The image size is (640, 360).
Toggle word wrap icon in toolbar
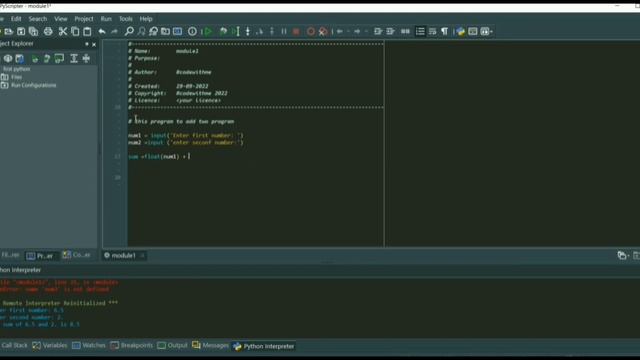click(x=432, y=31)
